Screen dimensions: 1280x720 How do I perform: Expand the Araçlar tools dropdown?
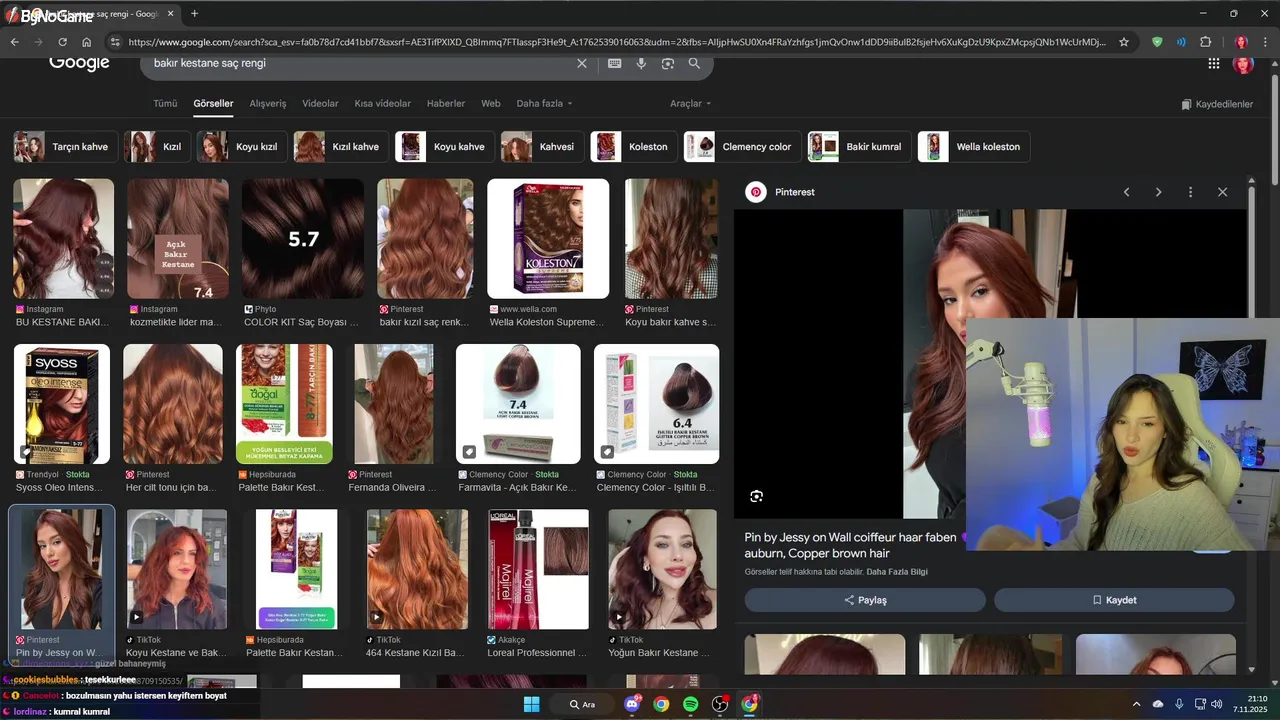click(x=691, y=104)
